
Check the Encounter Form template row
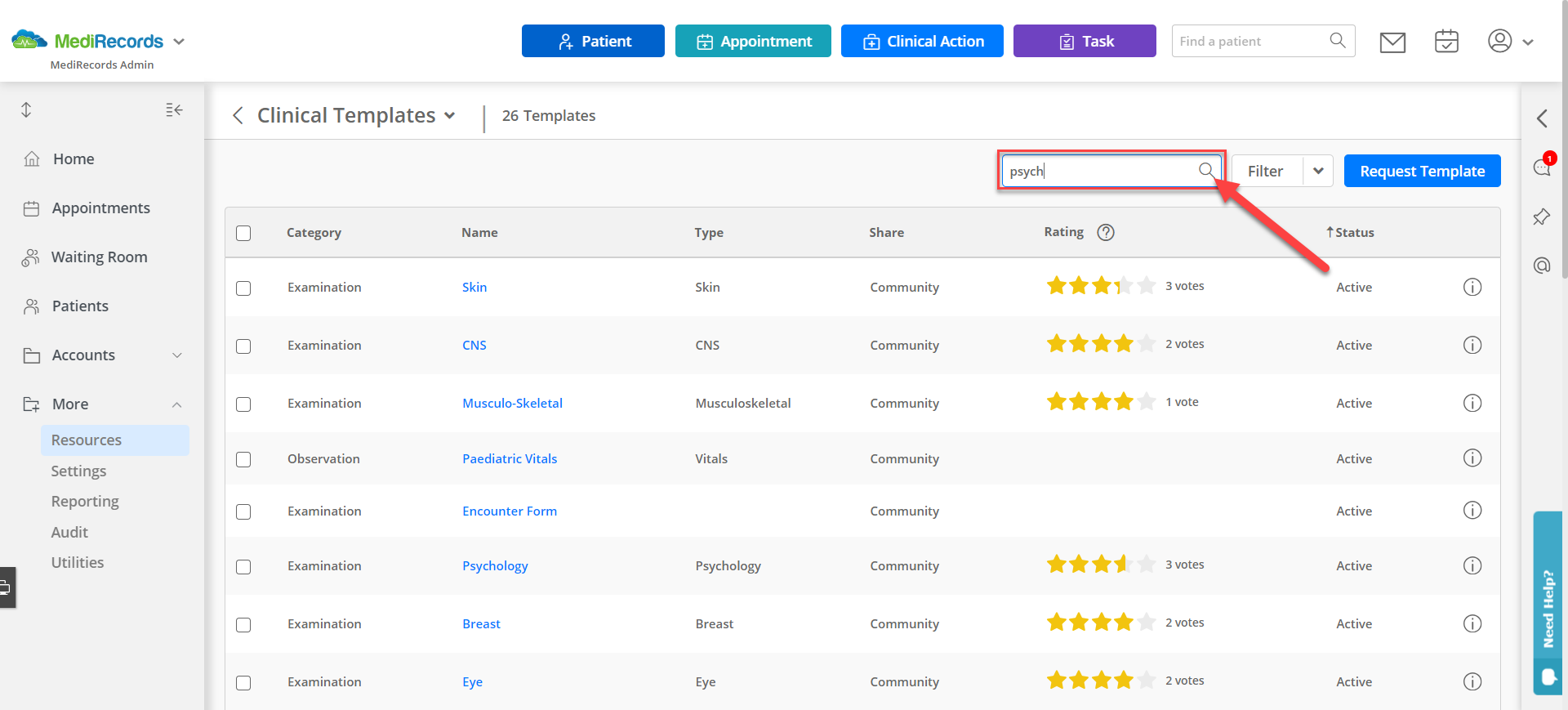(243, 512)
